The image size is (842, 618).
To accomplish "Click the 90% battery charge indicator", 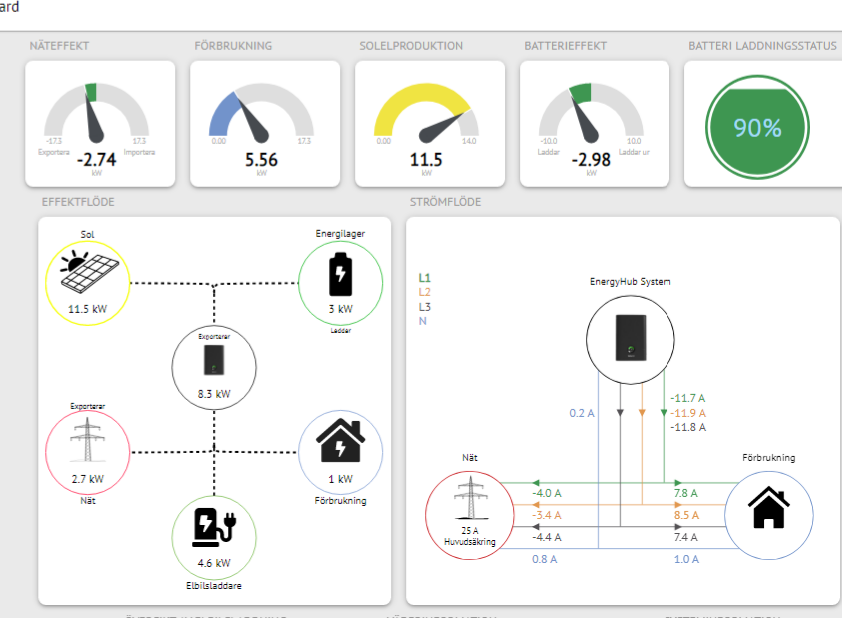I will (x=757, y=128).
